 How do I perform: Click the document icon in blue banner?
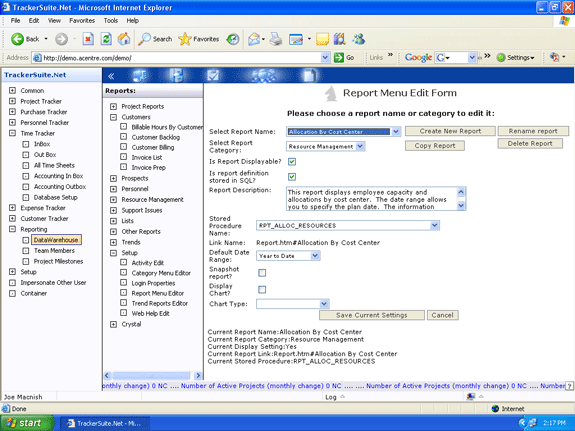(309, 76)
